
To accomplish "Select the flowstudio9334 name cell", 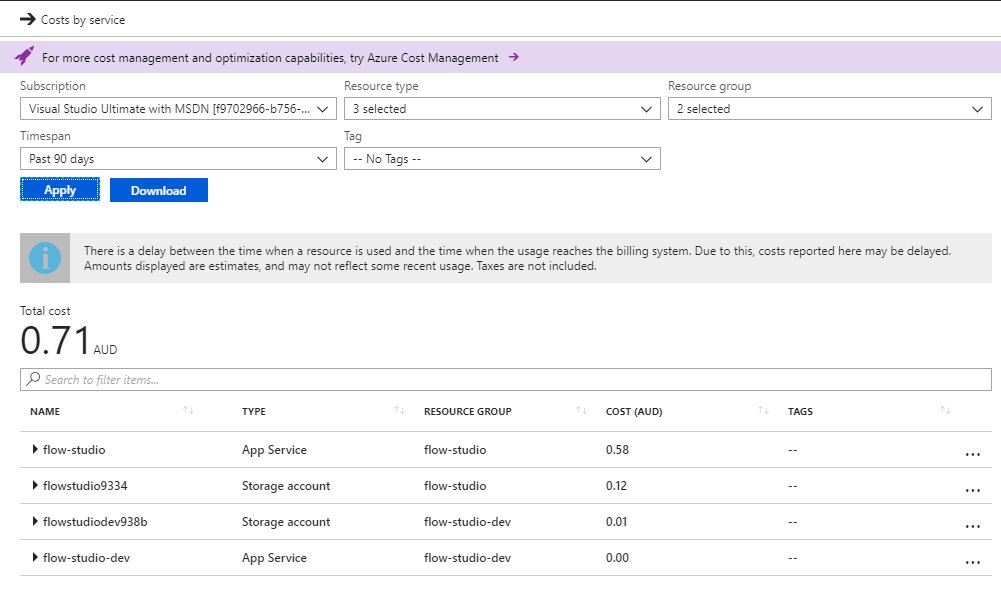I will 85,485.
